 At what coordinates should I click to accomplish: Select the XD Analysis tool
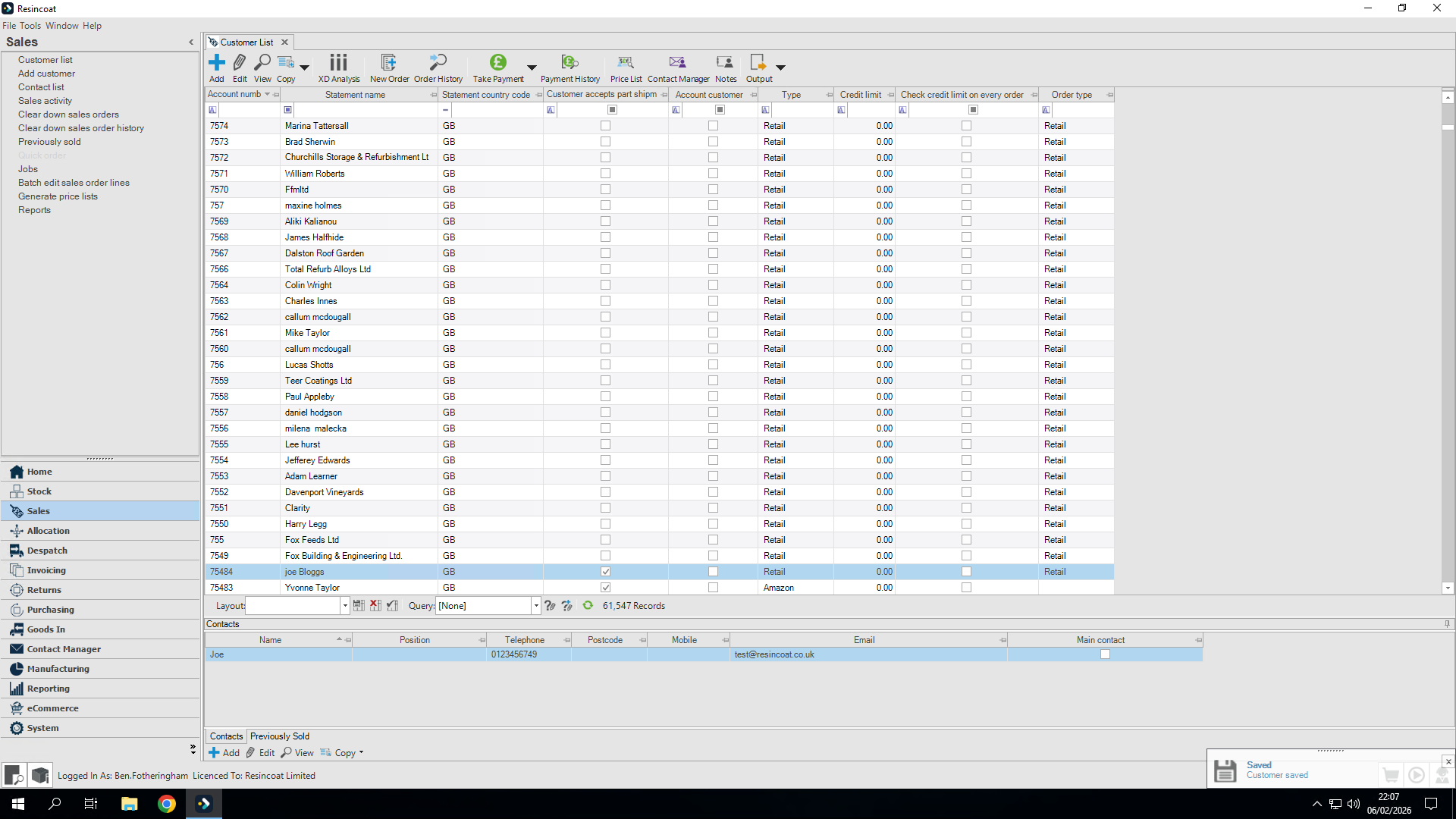[x=338, y=68]
